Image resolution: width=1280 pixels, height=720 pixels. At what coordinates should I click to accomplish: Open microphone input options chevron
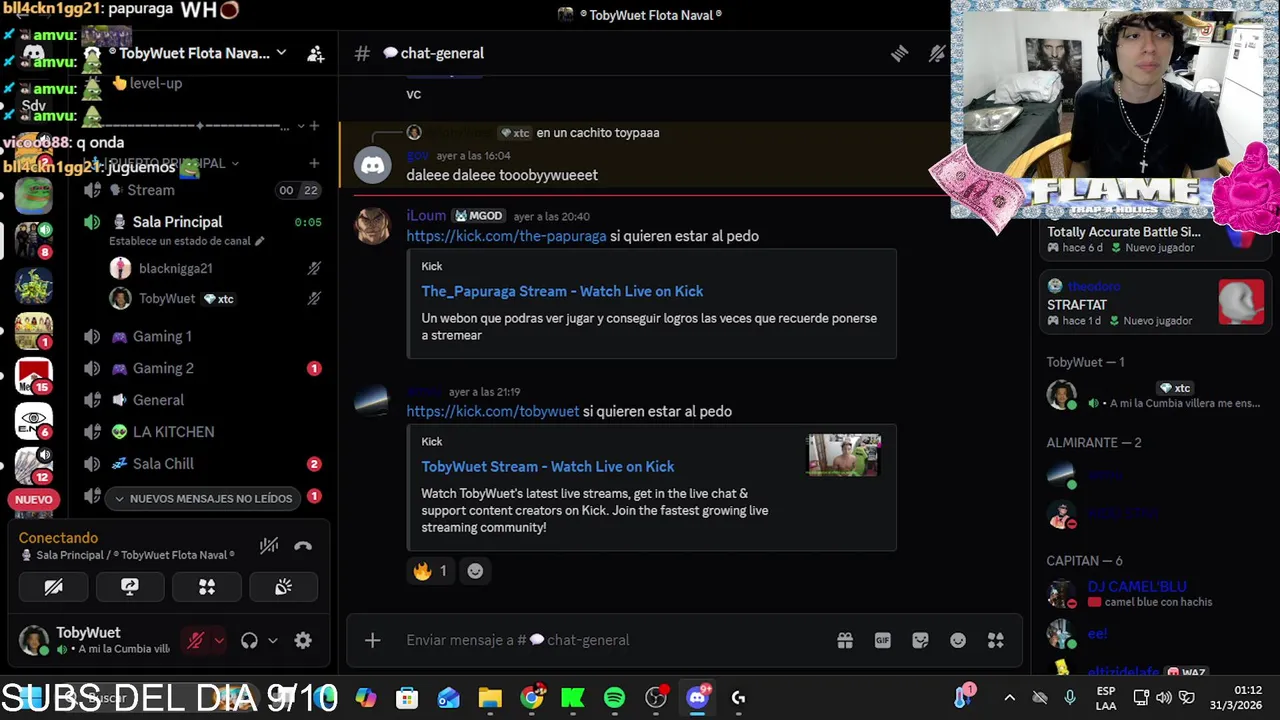(219, 641)
